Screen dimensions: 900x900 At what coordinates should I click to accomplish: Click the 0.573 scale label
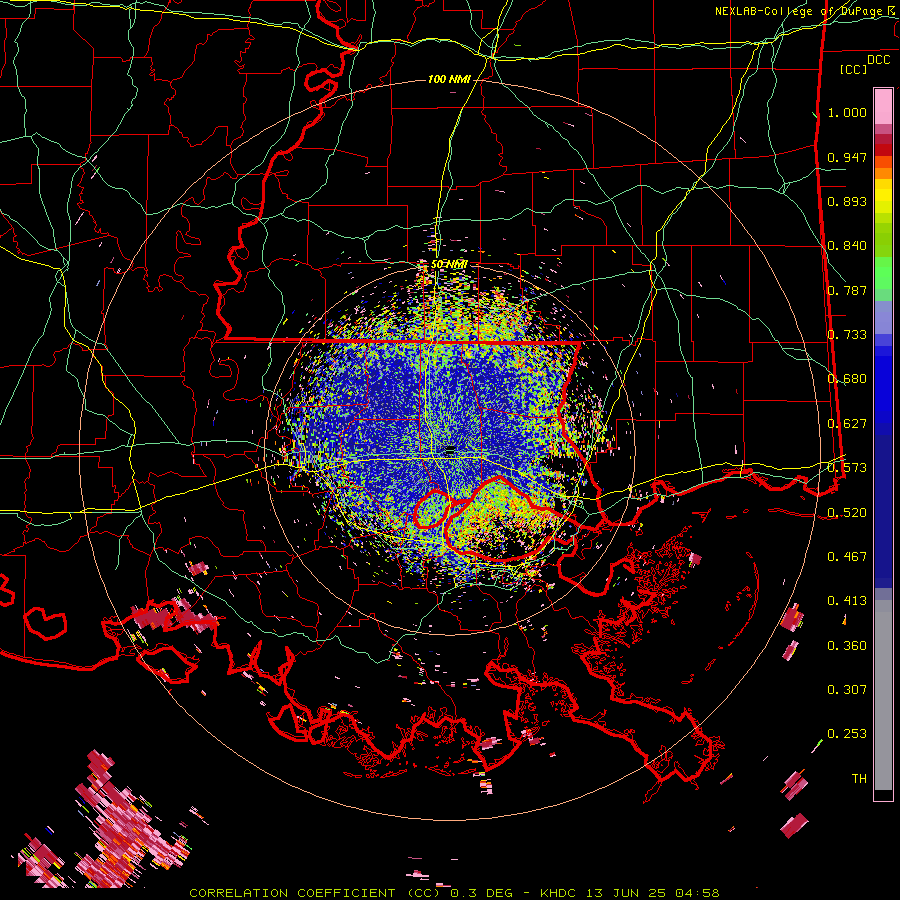point(847,468)
